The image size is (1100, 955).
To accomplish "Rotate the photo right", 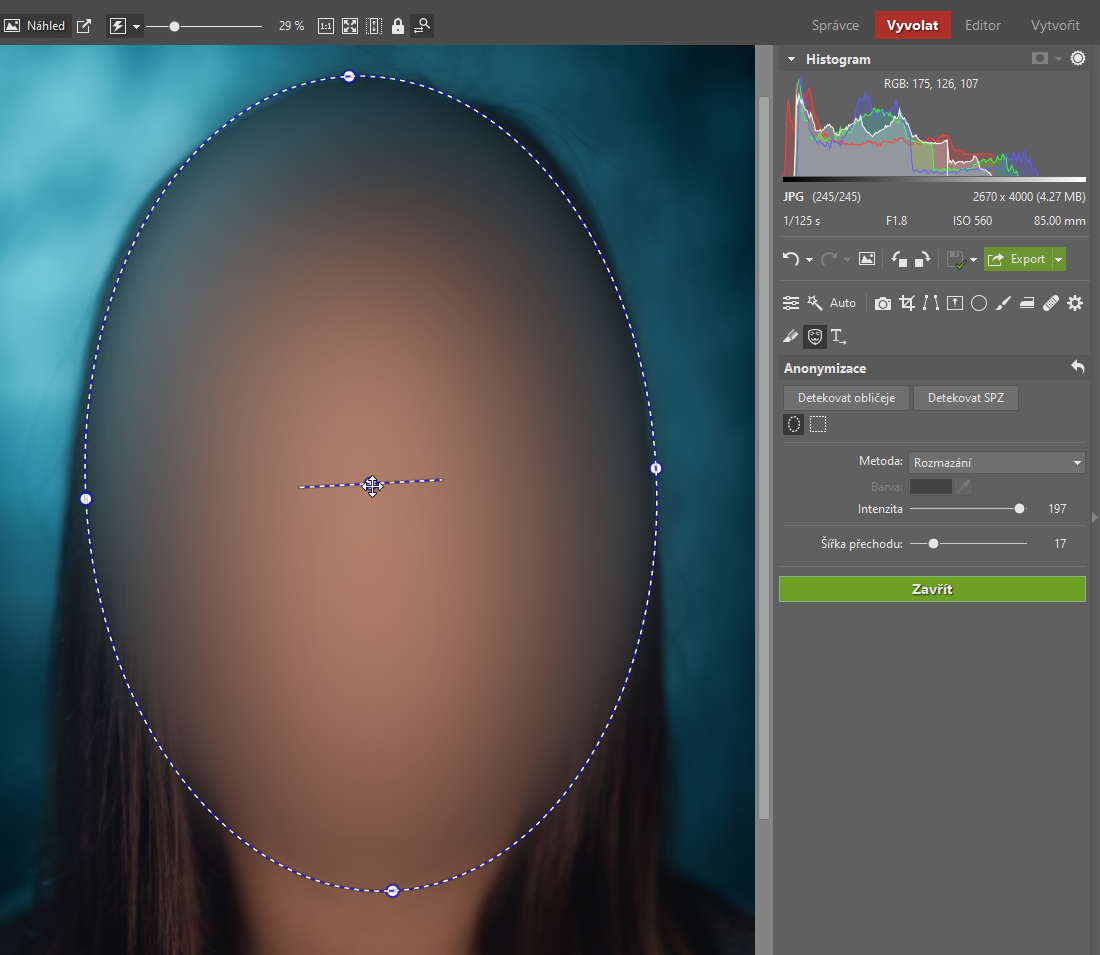I will [x=923, y=259].
